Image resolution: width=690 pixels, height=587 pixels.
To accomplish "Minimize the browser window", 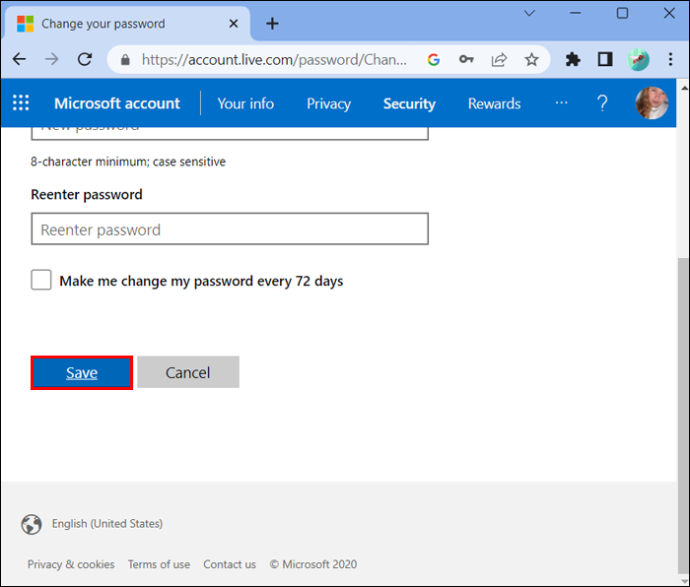I will (x=575, y=13).
